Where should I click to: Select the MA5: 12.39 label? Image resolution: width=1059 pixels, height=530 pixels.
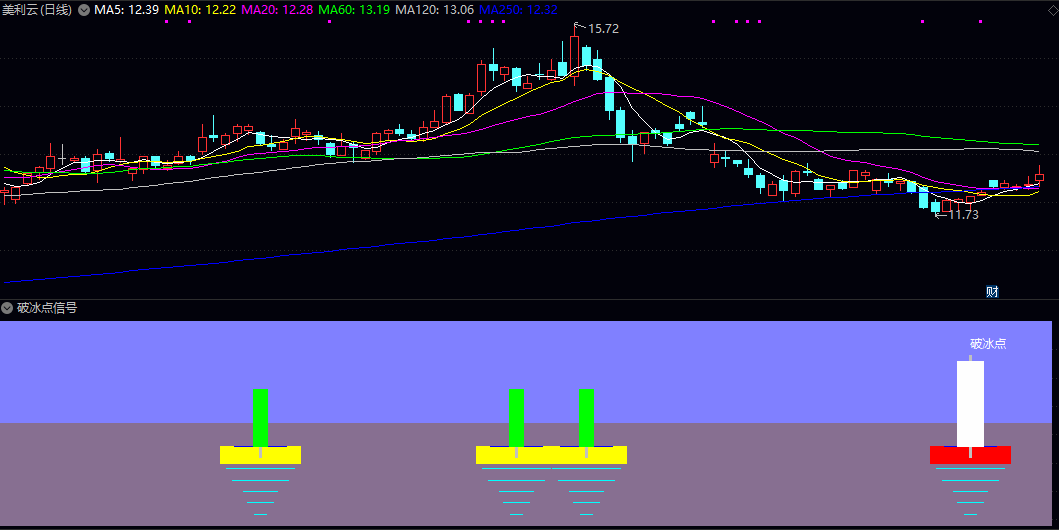tap(126, 10)
